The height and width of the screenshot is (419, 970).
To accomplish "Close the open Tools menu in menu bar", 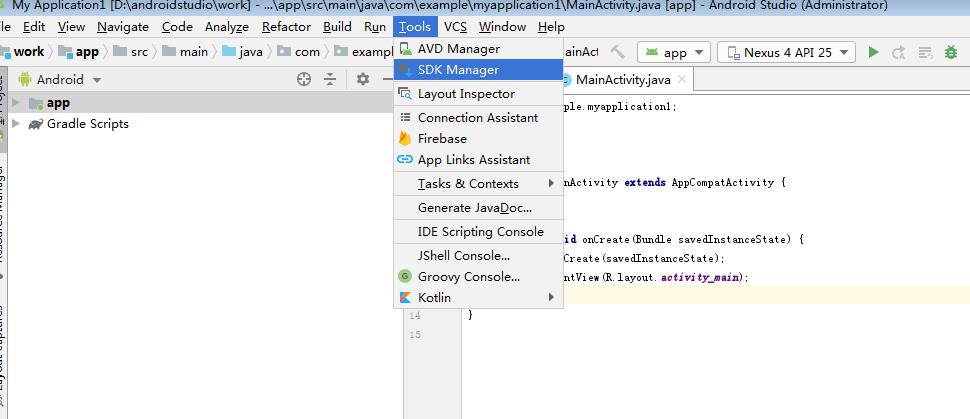I will pyautogui.click(x=415, y=27).
